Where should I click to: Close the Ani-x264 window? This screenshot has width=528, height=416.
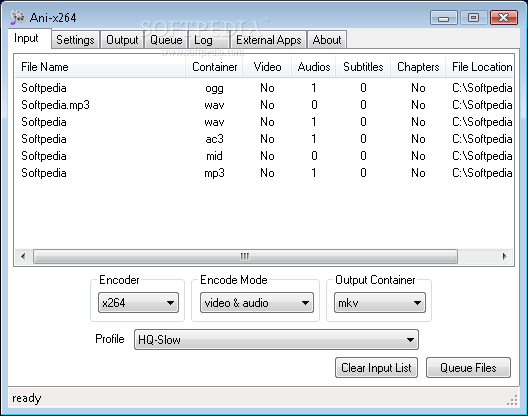[x=504, y=18]
